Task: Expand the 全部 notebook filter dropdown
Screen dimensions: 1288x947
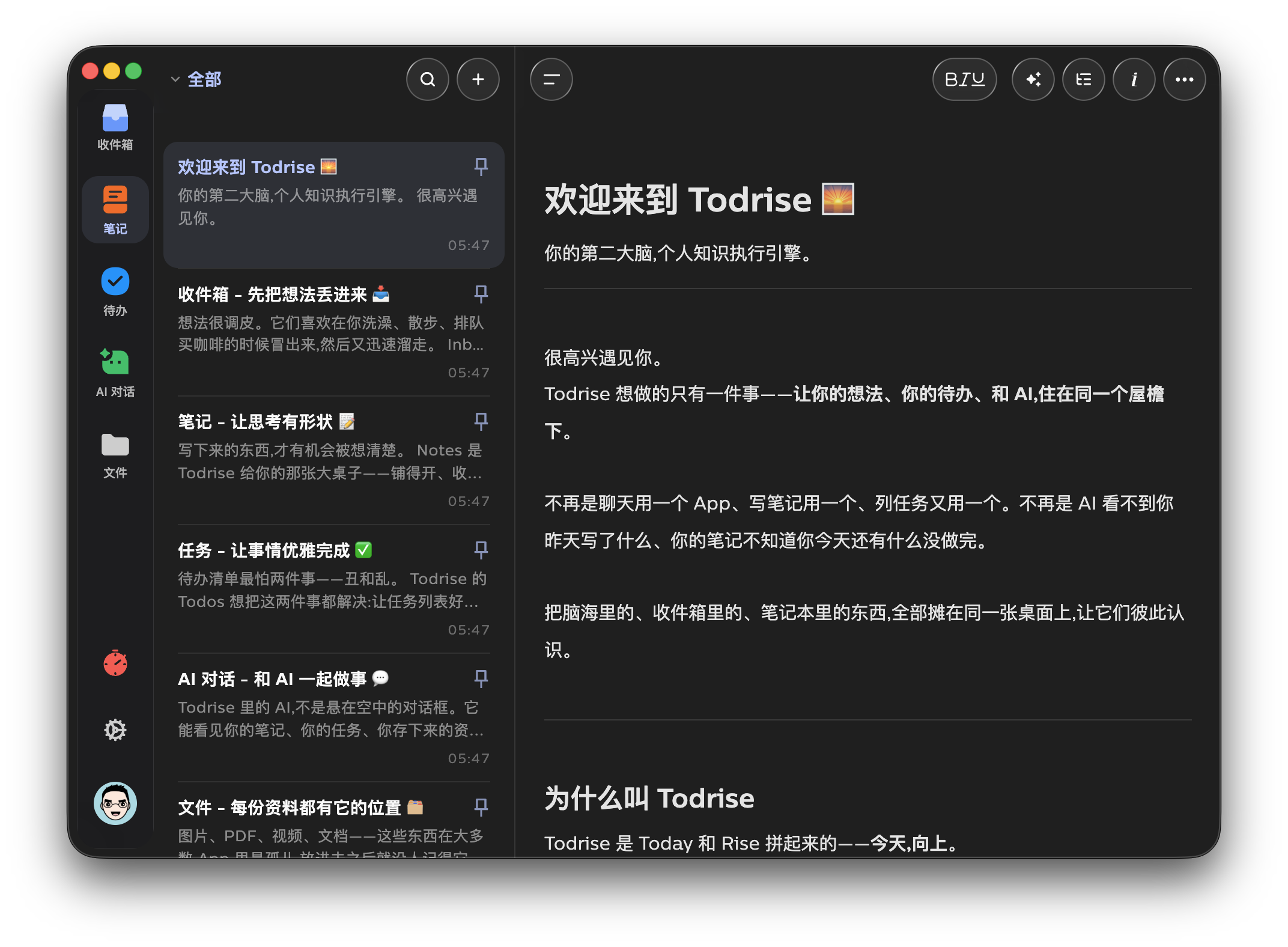Action: coord(196,79)
